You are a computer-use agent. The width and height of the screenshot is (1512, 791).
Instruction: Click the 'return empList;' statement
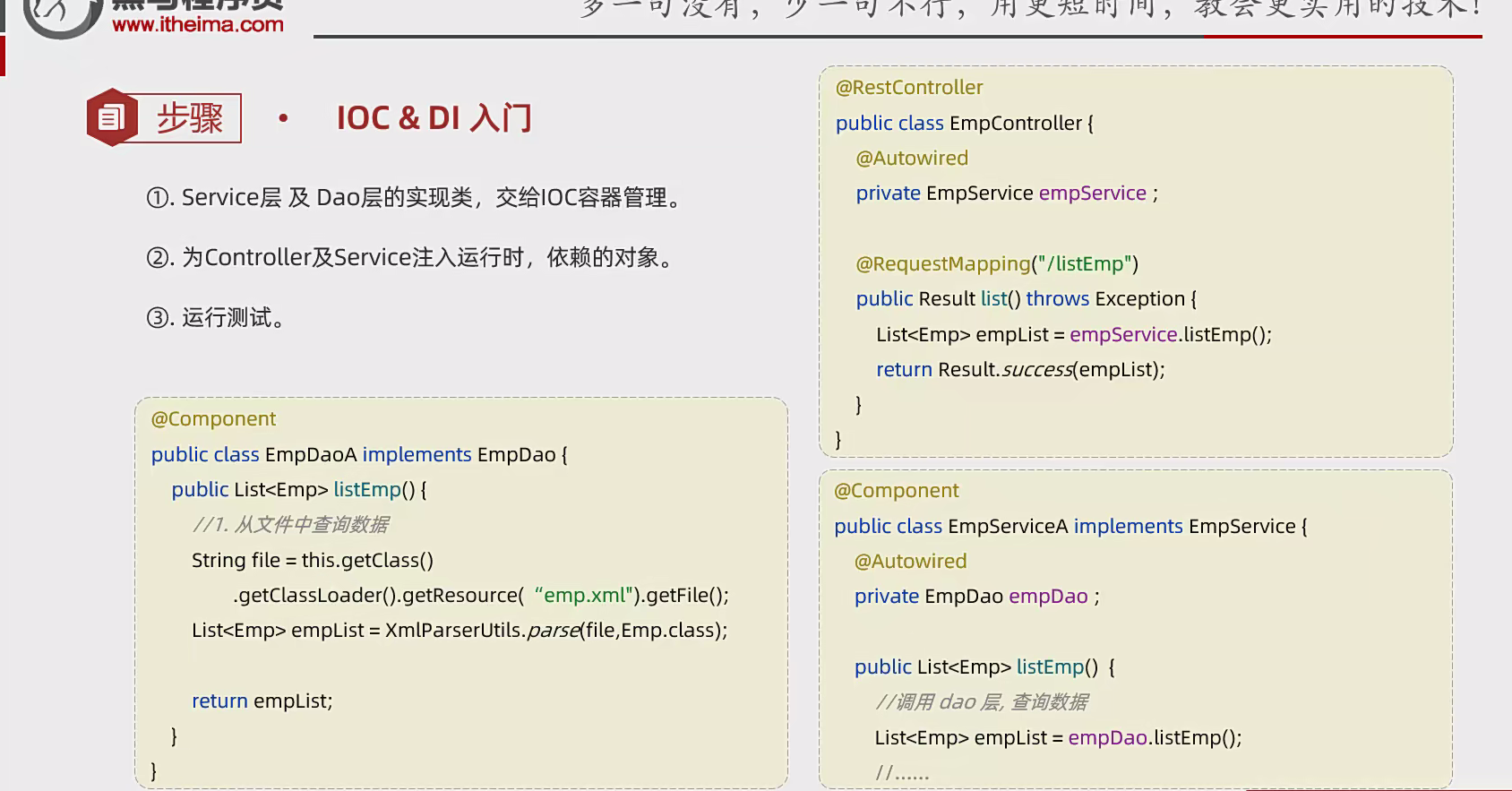(x=262, y=701)
